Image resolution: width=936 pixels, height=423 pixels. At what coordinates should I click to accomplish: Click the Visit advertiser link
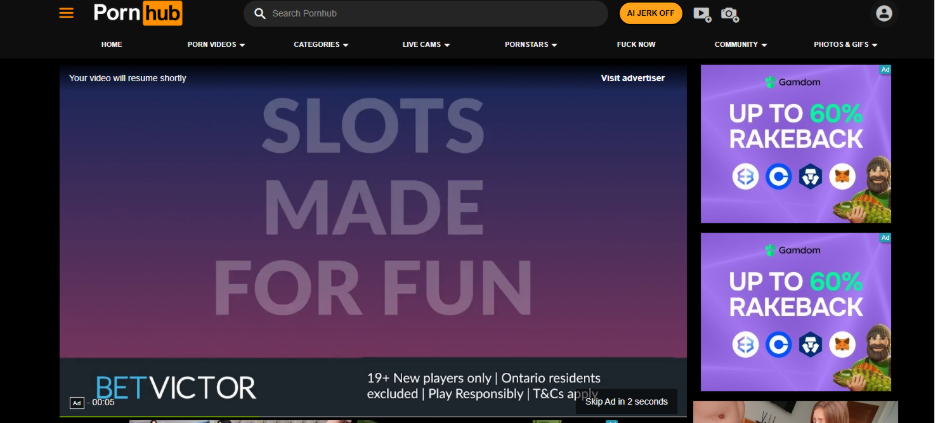click(x=633, y=78)
